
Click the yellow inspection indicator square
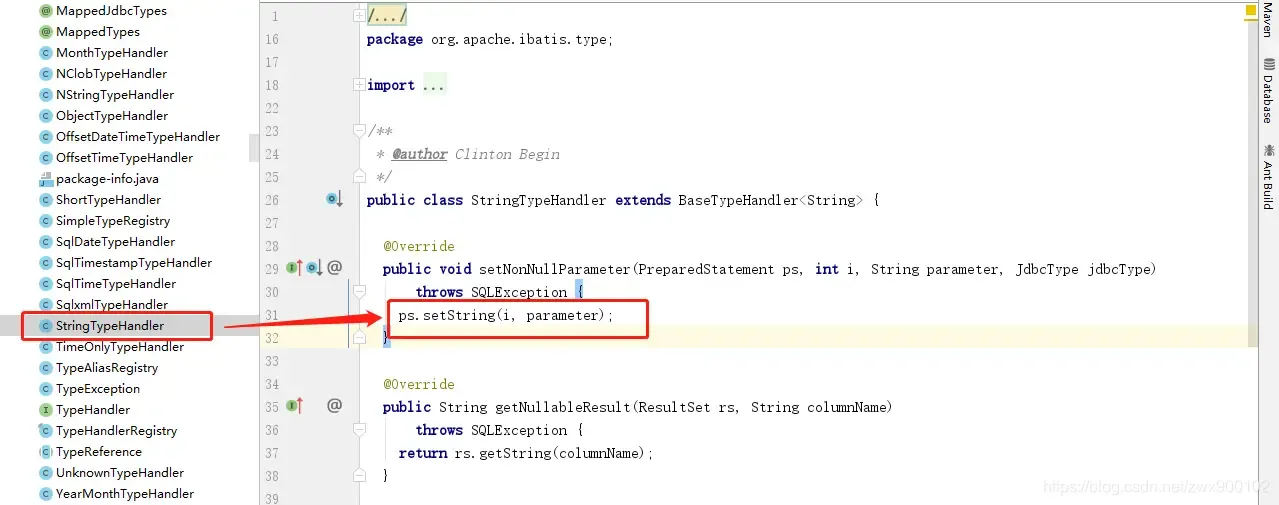1249,11
